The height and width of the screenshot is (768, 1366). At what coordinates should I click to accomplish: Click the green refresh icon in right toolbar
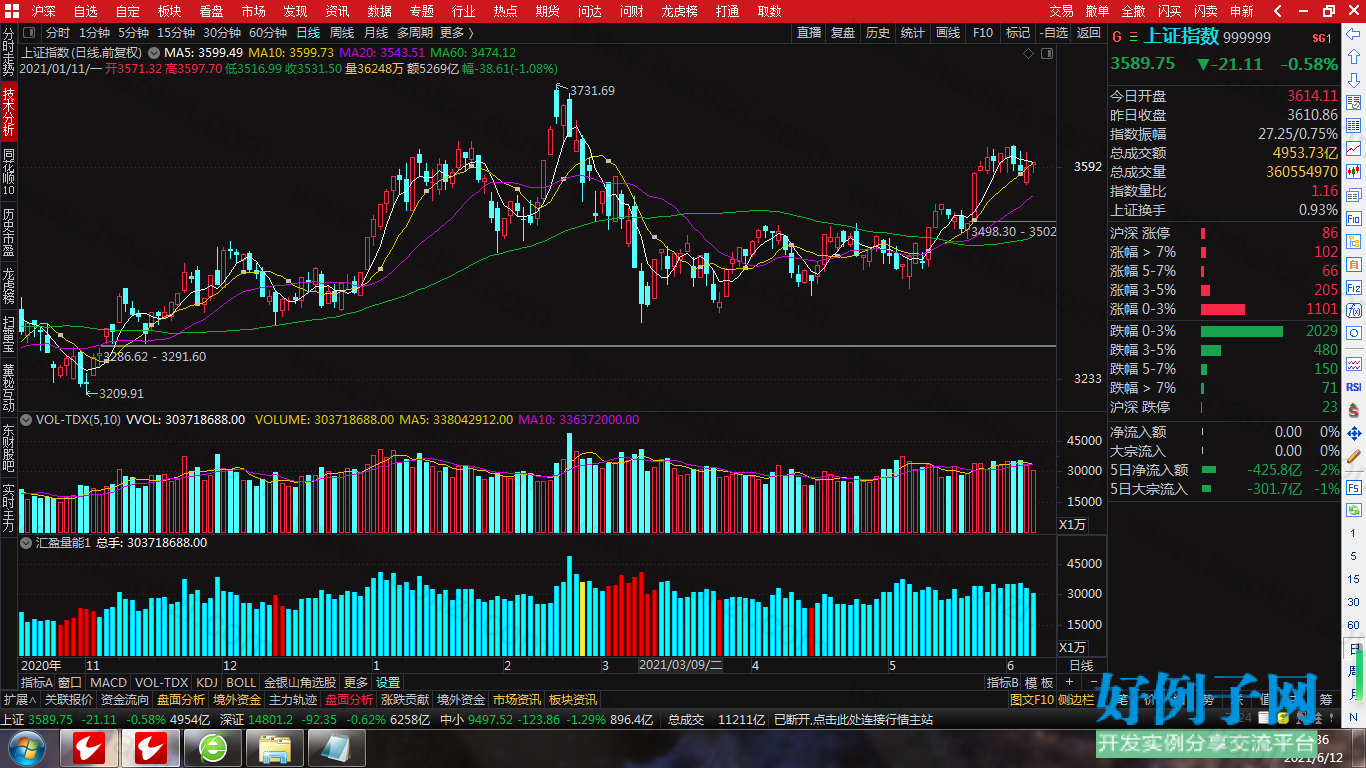[x=1354, y=510]
